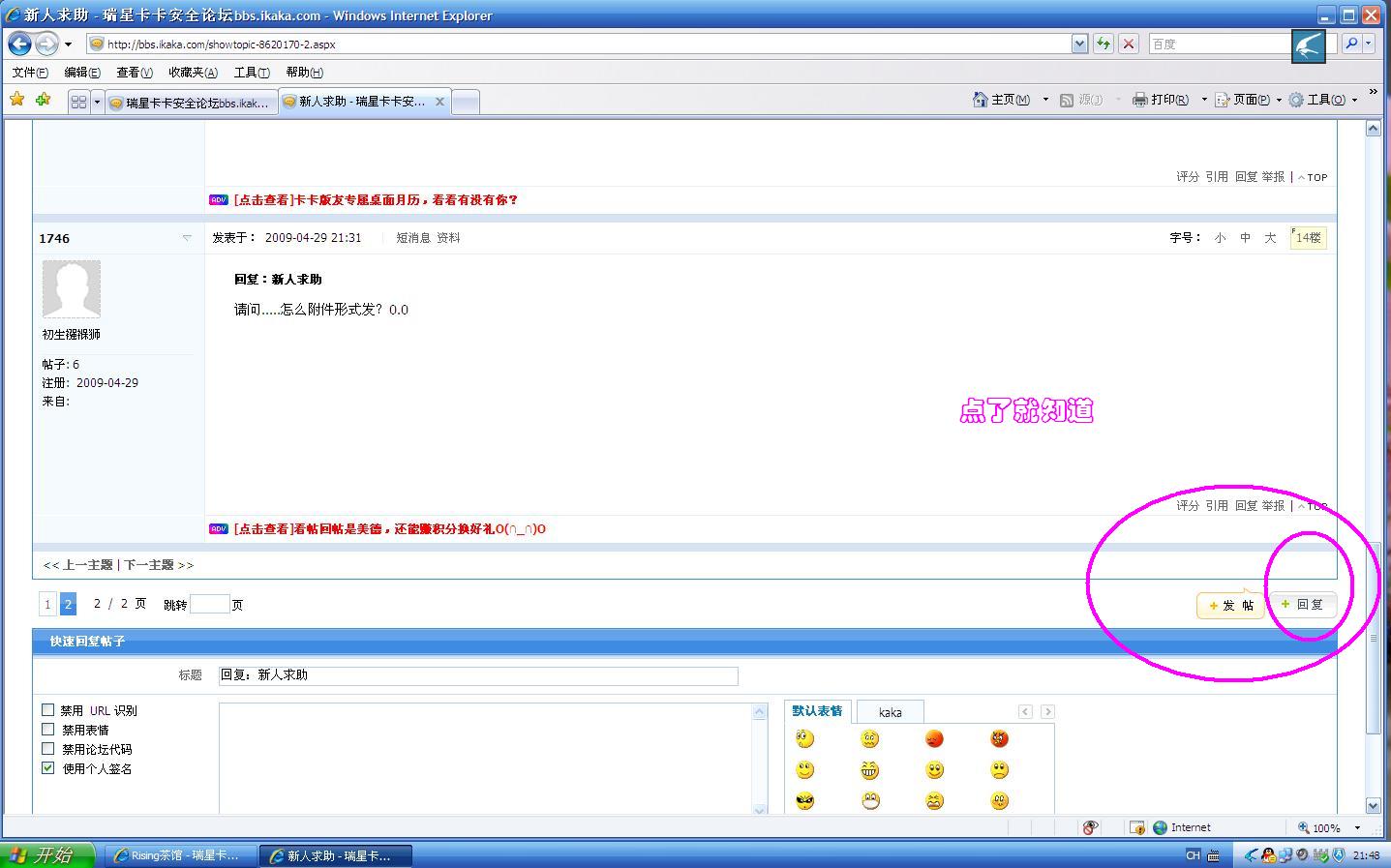Insert the big-grin emoticon in the second row
Screen dimensions: 1391x868
tap(869, 770)
